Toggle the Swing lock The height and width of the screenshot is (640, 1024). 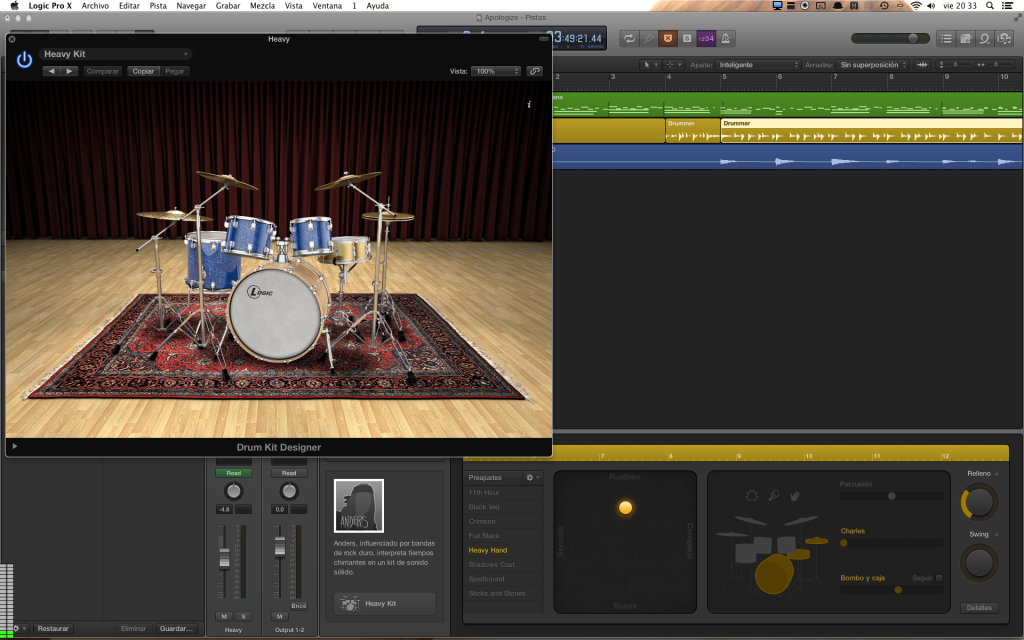click(997, 534)
